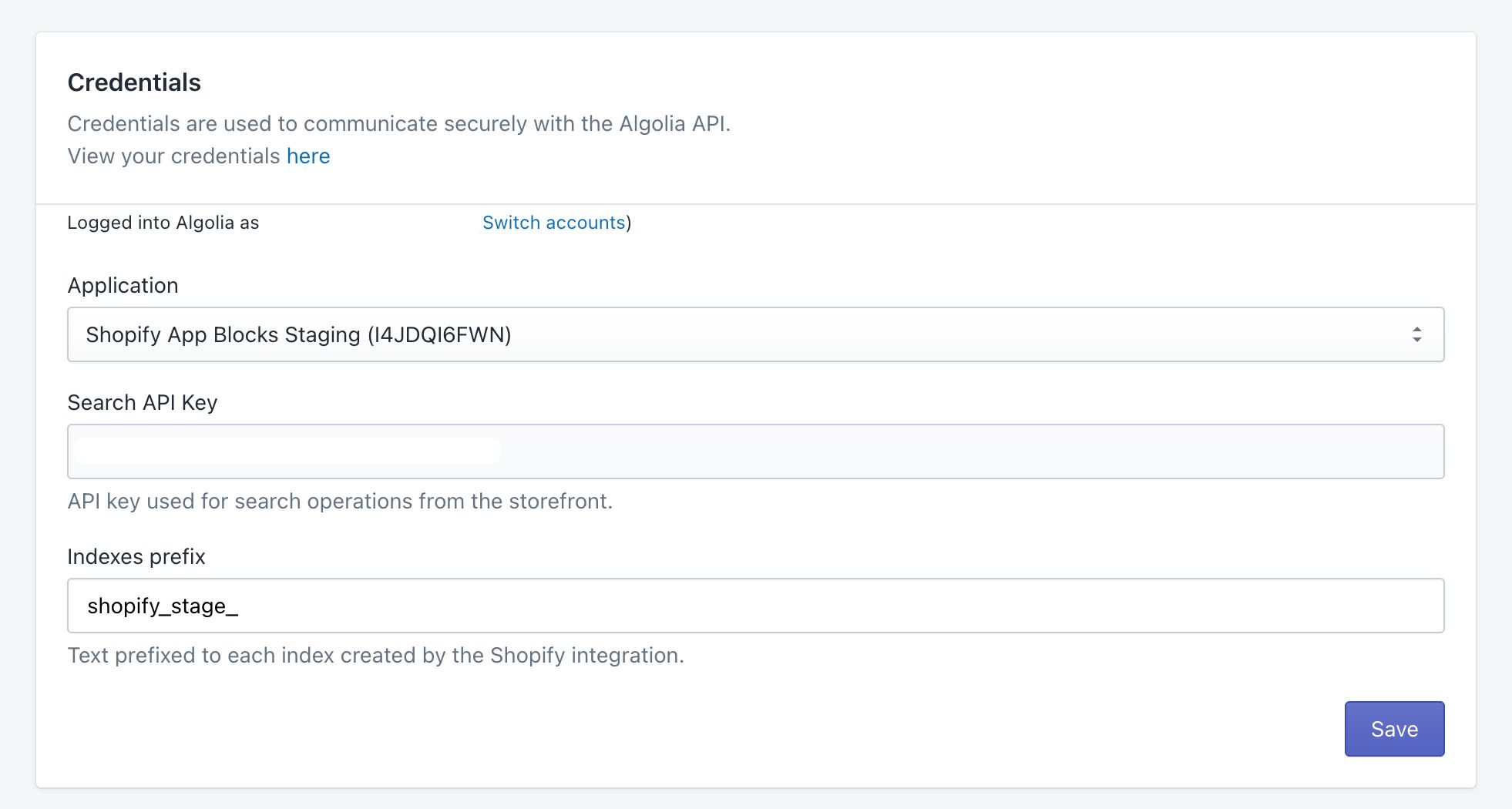The width and height of the screenshot is (1512, 809).
Task: Open the Application dropdown
Action: pyautogui.click(x=755, y=334)
